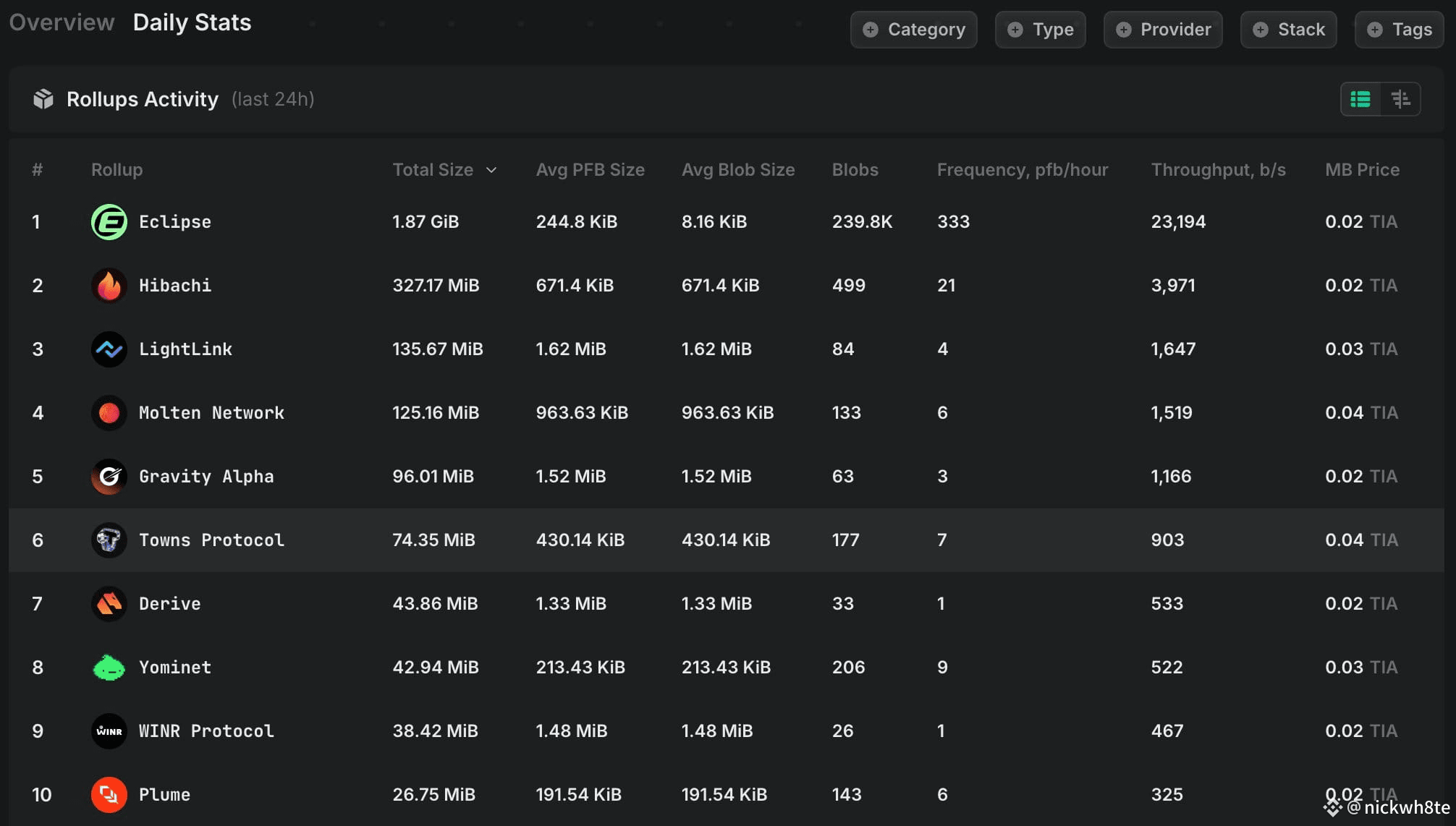Click the 239.8K blobs value
The height and width of the screenshot is (826, 1456).
862,222
